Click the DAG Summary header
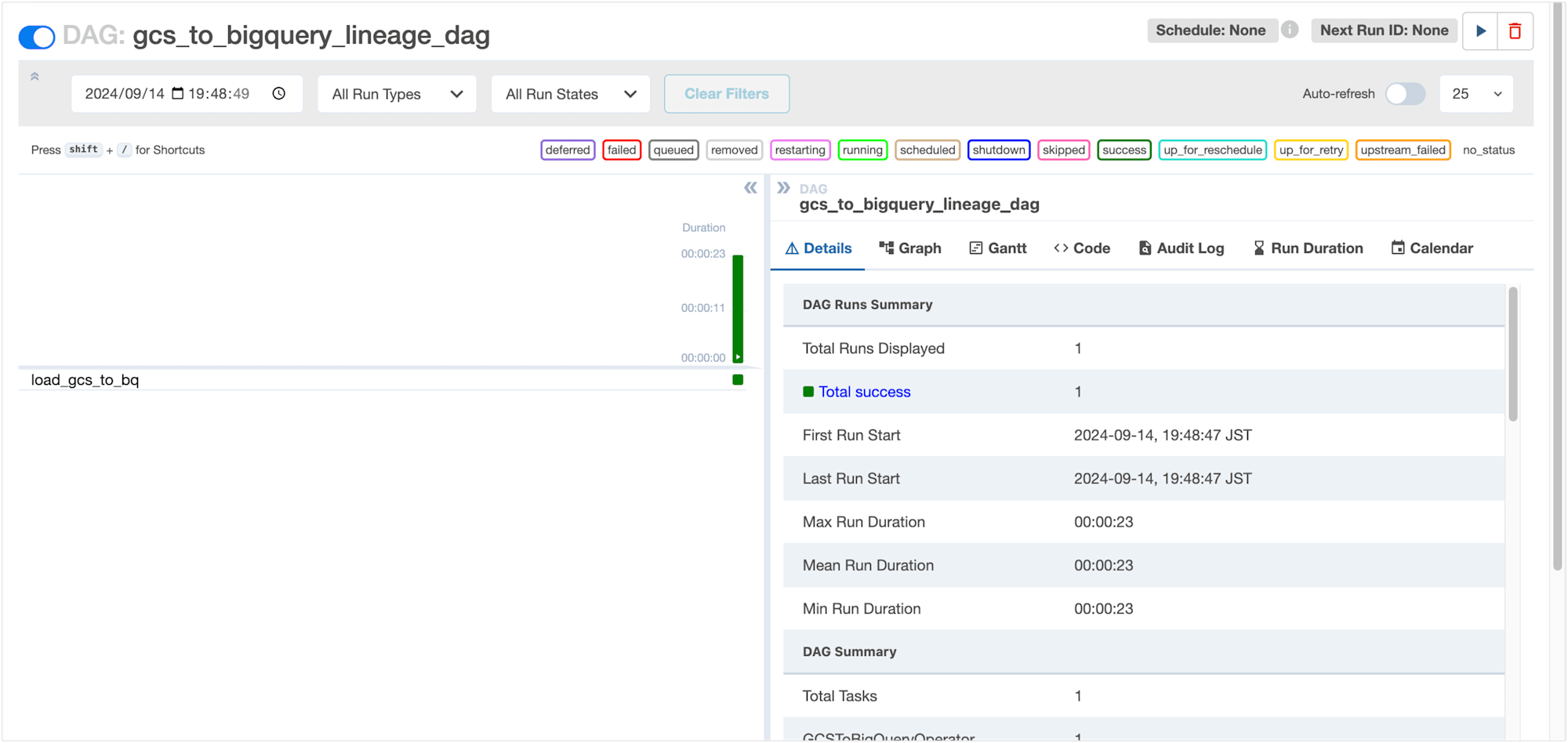Screen dimensions: 1568x743 coord(1144,652)
